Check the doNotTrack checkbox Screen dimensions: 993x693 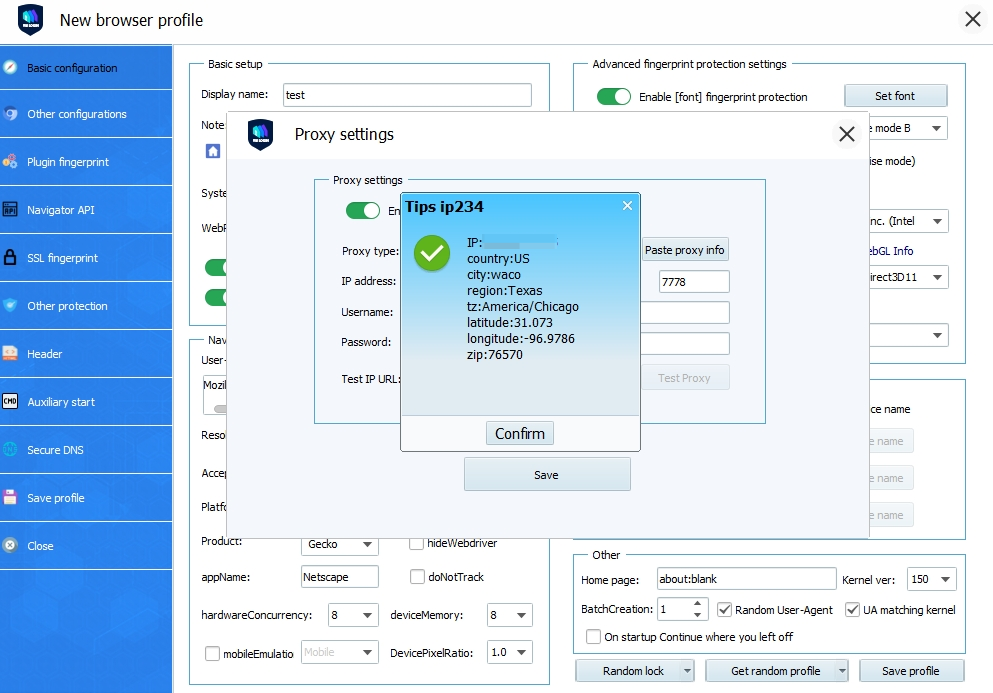coord(417,576)
